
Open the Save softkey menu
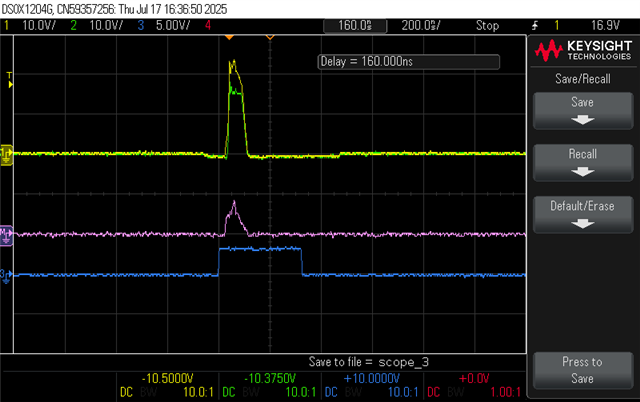(583, 111)
